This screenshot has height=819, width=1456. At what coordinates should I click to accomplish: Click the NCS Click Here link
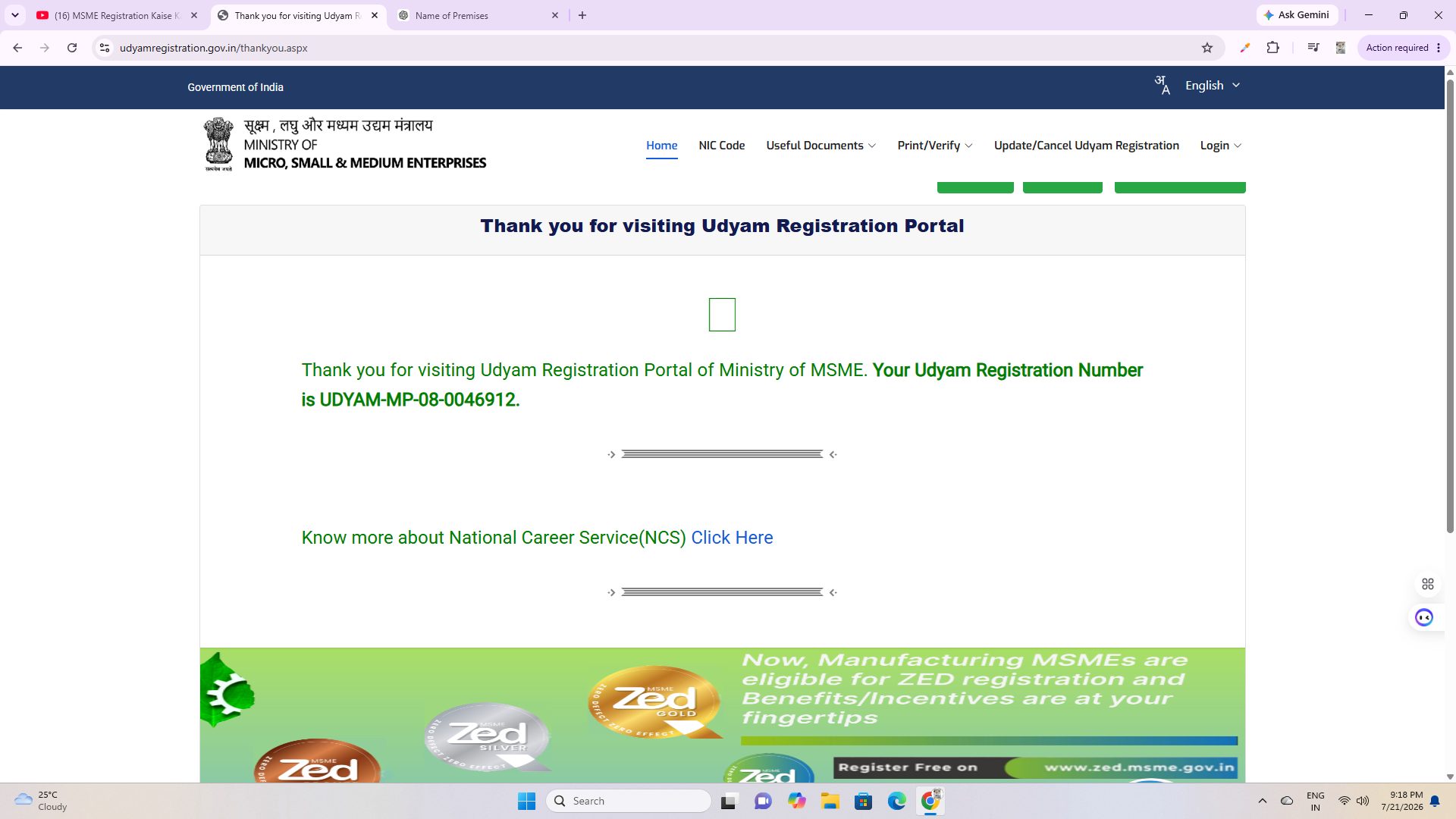click(x=732, y=538)
